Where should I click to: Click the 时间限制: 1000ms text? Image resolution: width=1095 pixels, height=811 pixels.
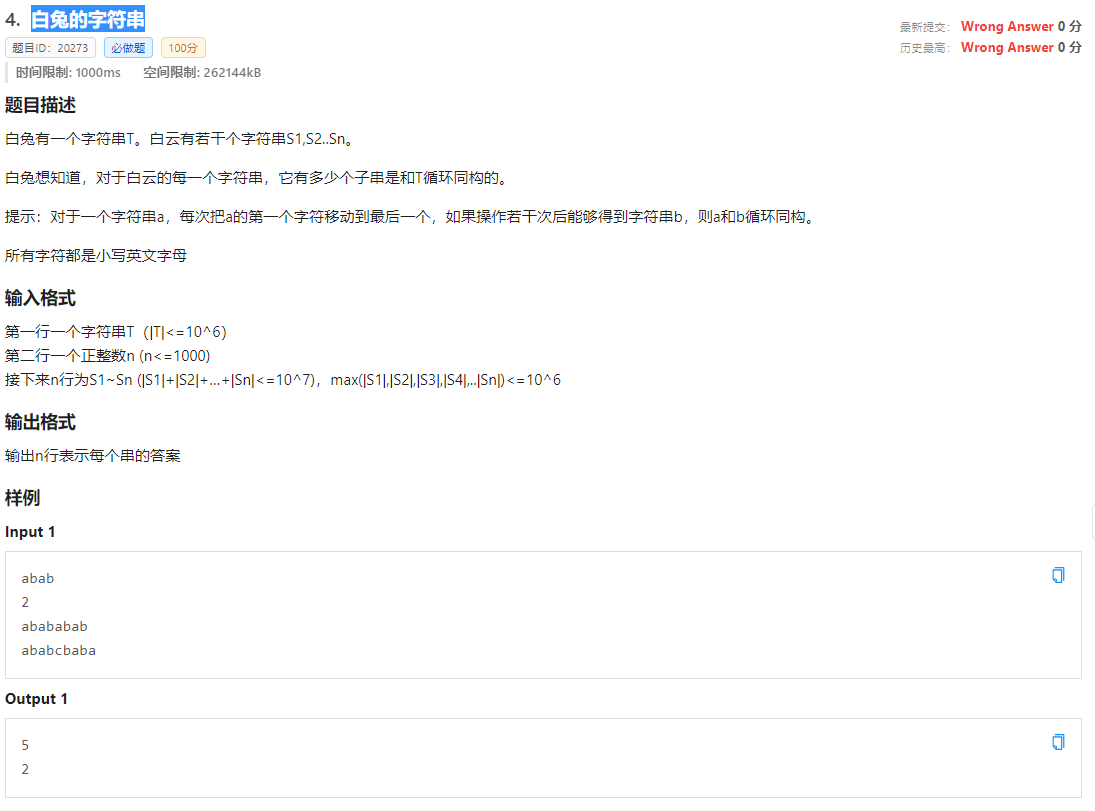click(68, 72)
